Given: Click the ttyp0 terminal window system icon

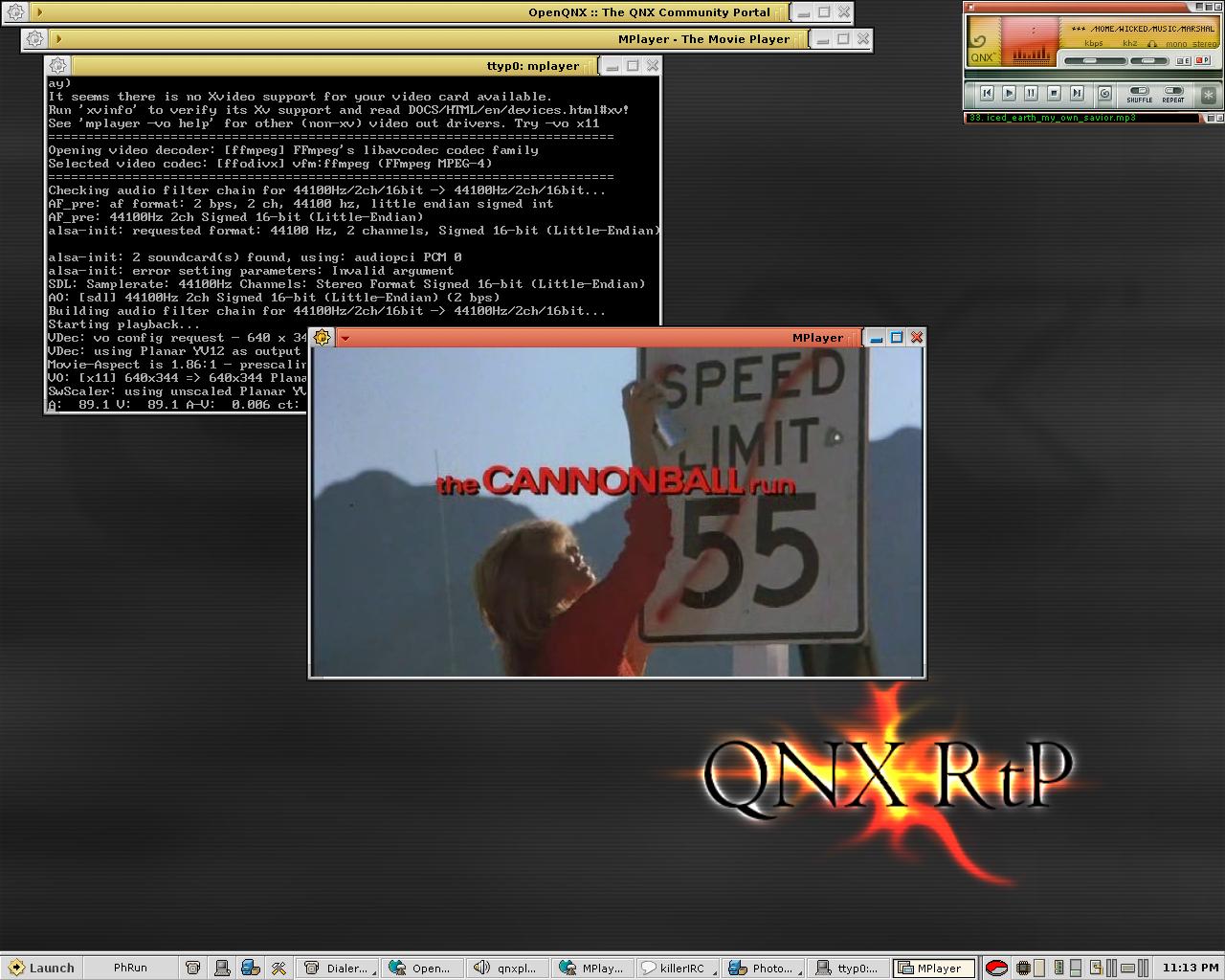Looking at the screenshot, I should coord(58,66).
